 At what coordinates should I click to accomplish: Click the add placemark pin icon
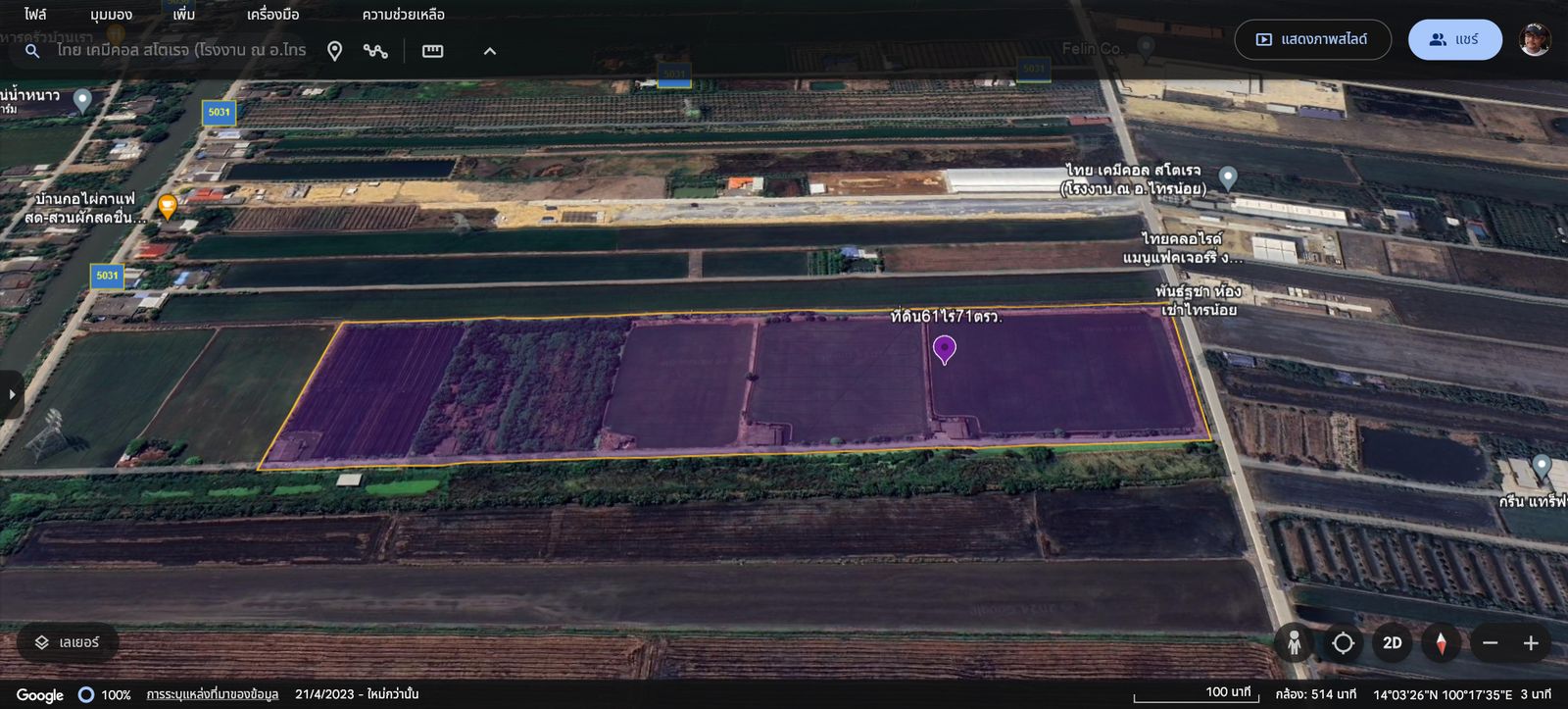point(334,51)
